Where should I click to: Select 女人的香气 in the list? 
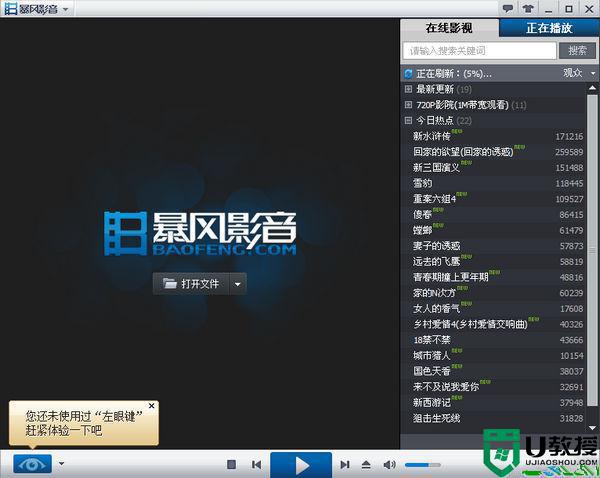click(x=494, y=309)
